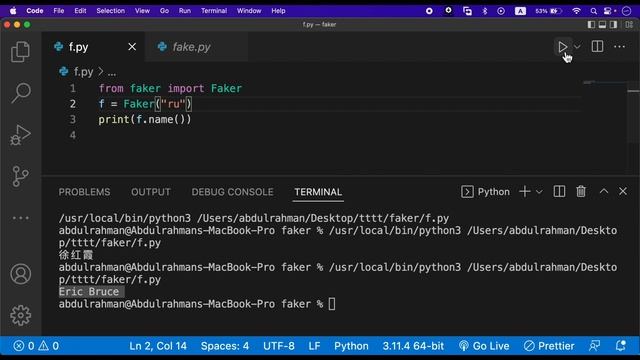Click Ln 2, Col 14 cursor position
640x360 pixels.
[x=158, y=346]
